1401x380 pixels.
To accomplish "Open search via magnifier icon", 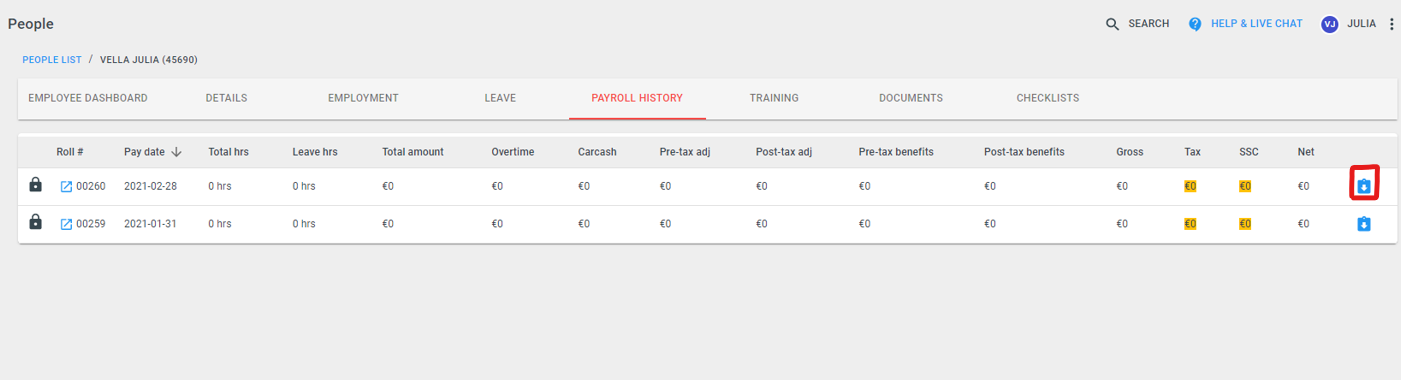I will click(1113, 24).
